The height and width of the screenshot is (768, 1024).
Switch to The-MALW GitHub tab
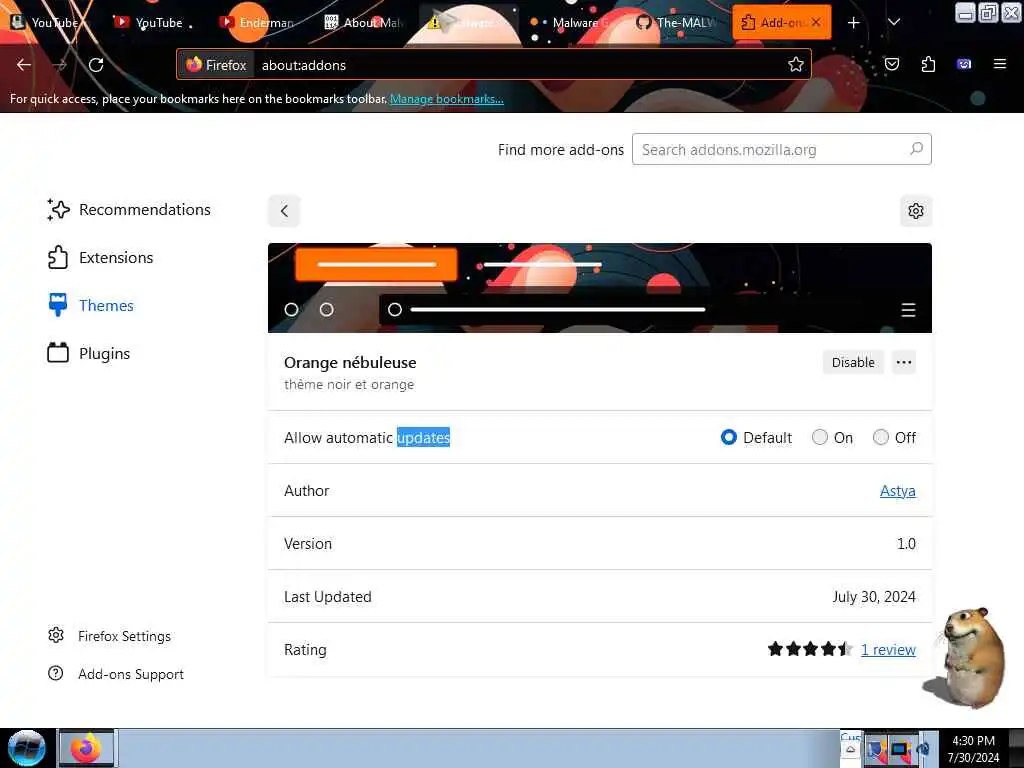pos(678,23)
